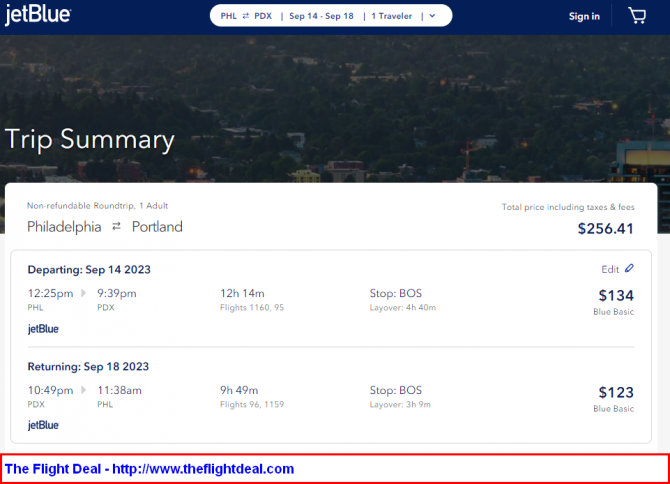Image resolution: width=670 pixels, height=484 pixels.
Task: Click the total price $256.41
Action: [605, 229]
